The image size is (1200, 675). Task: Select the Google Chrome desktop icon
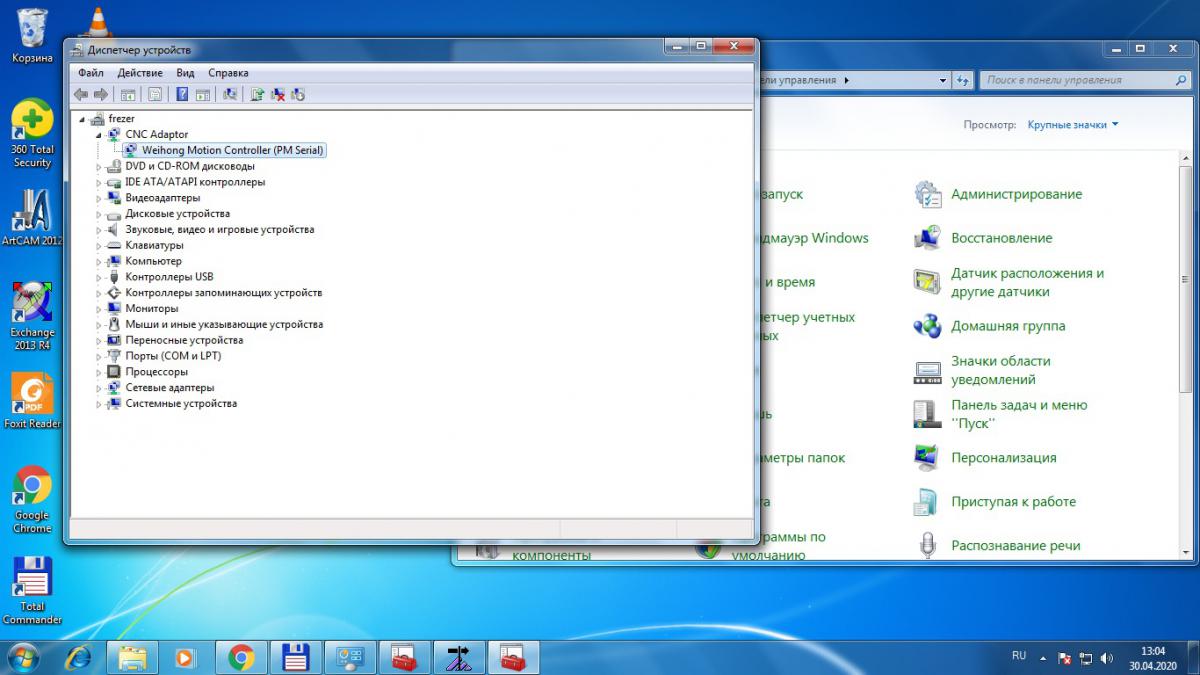(32, 500)
